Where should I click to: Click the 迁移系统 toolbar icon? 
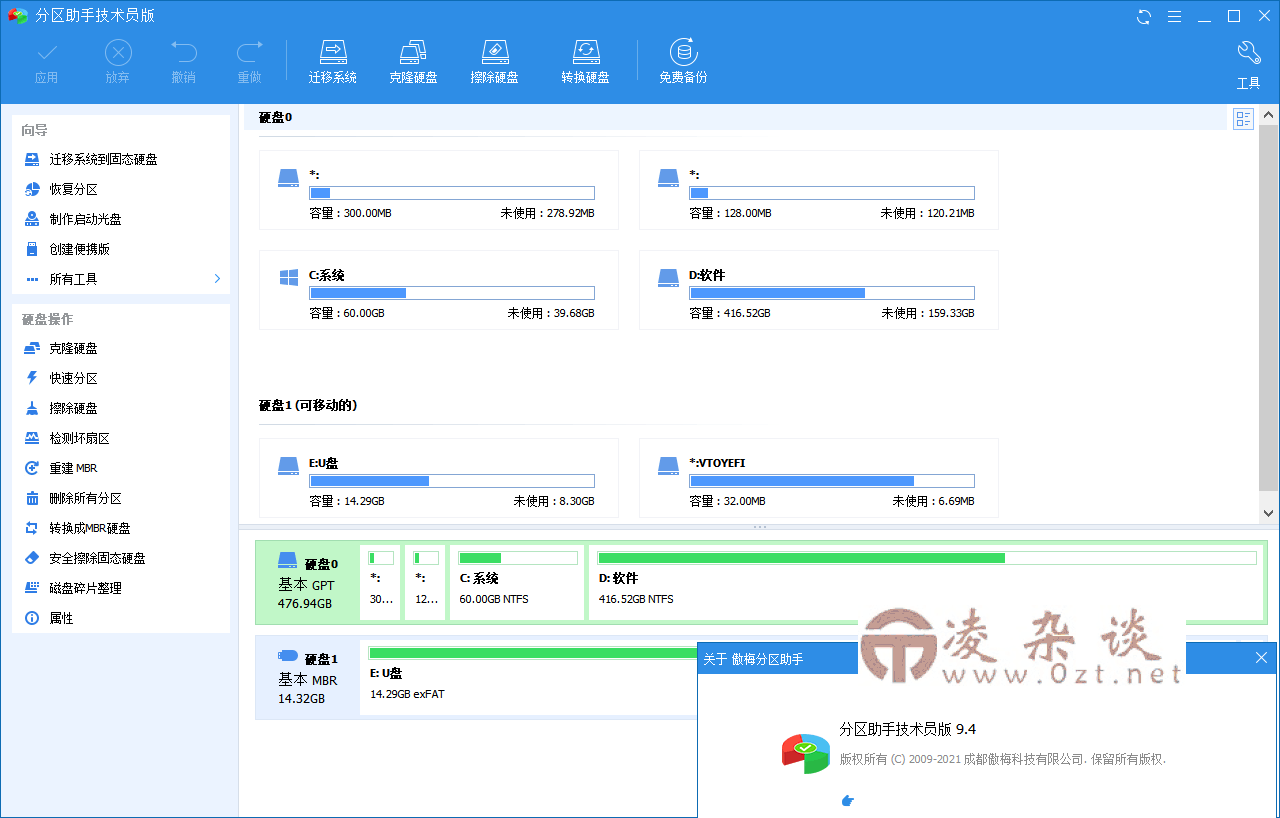[x=332, y=62]
